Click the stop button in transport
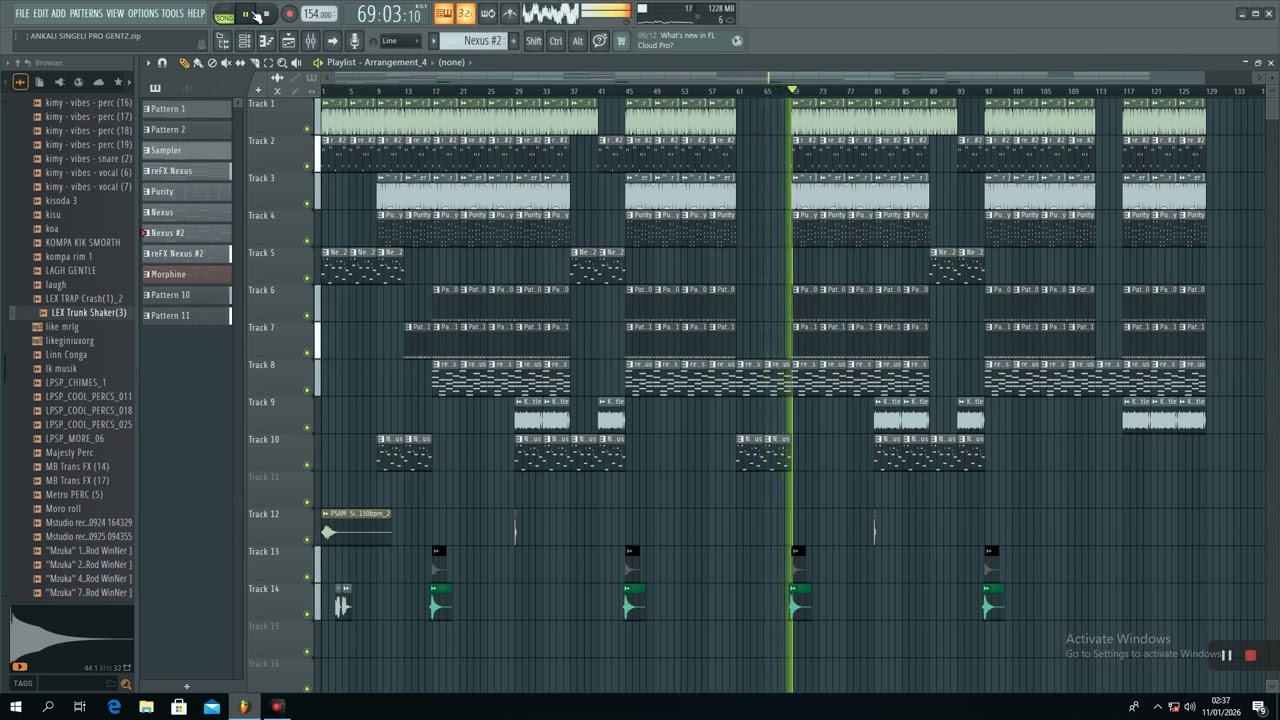 (266, 14)
